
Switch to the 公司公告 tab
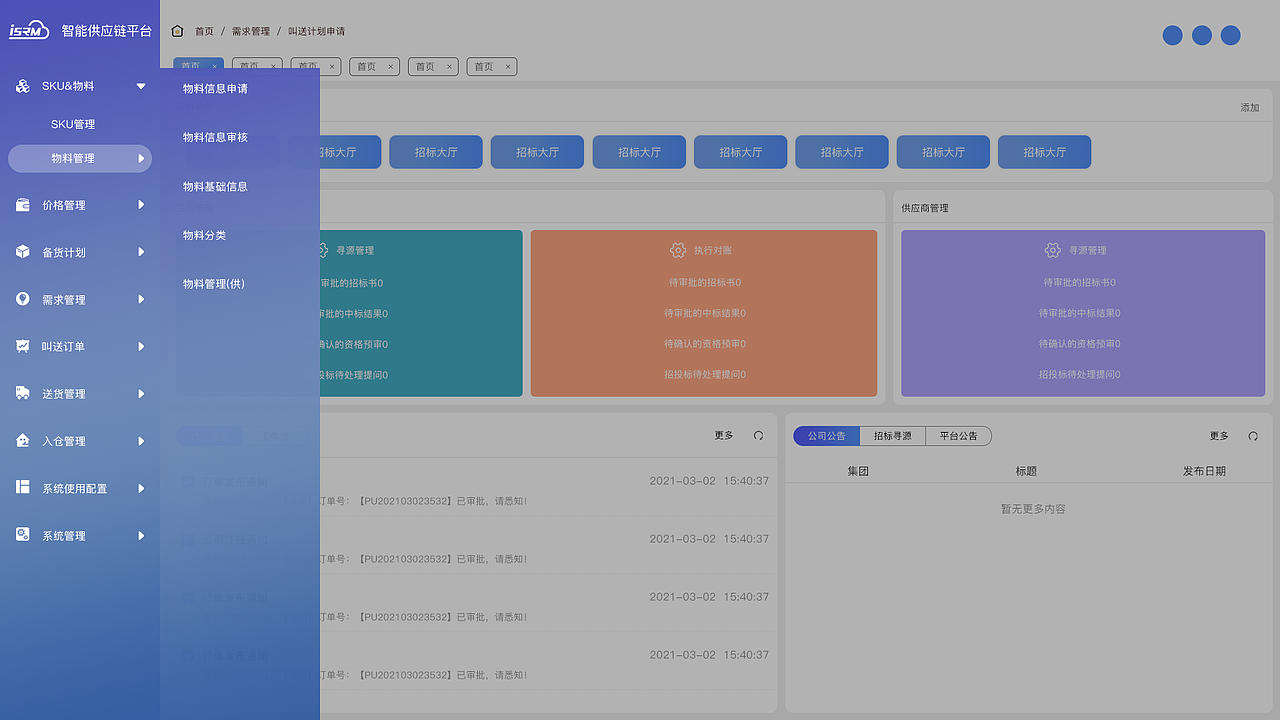(x=826, y=436)
